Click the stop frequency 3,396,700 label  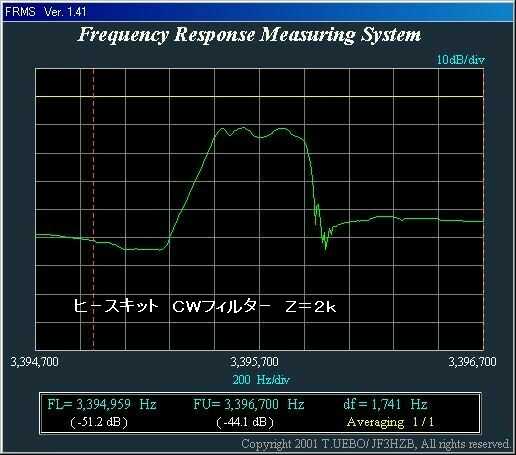(472, 362)
